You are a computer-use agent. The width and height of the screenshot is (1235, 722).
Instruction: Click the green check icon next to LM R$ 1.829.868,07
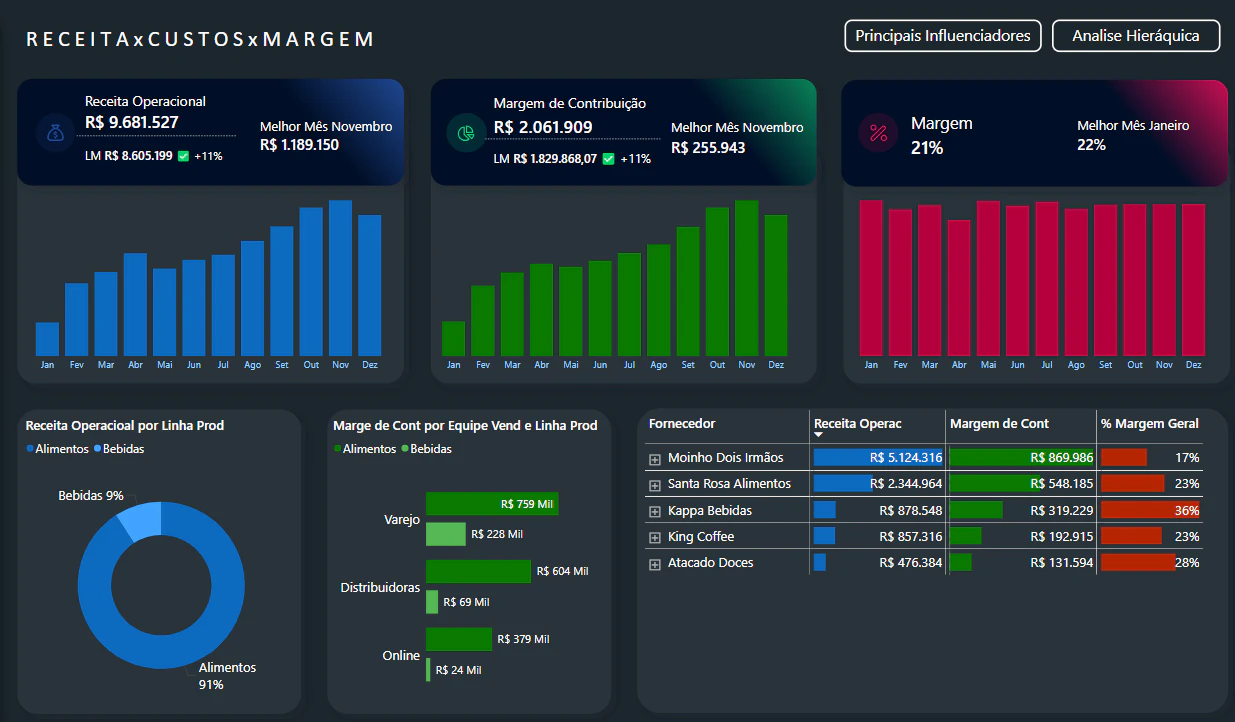point(608,159)
